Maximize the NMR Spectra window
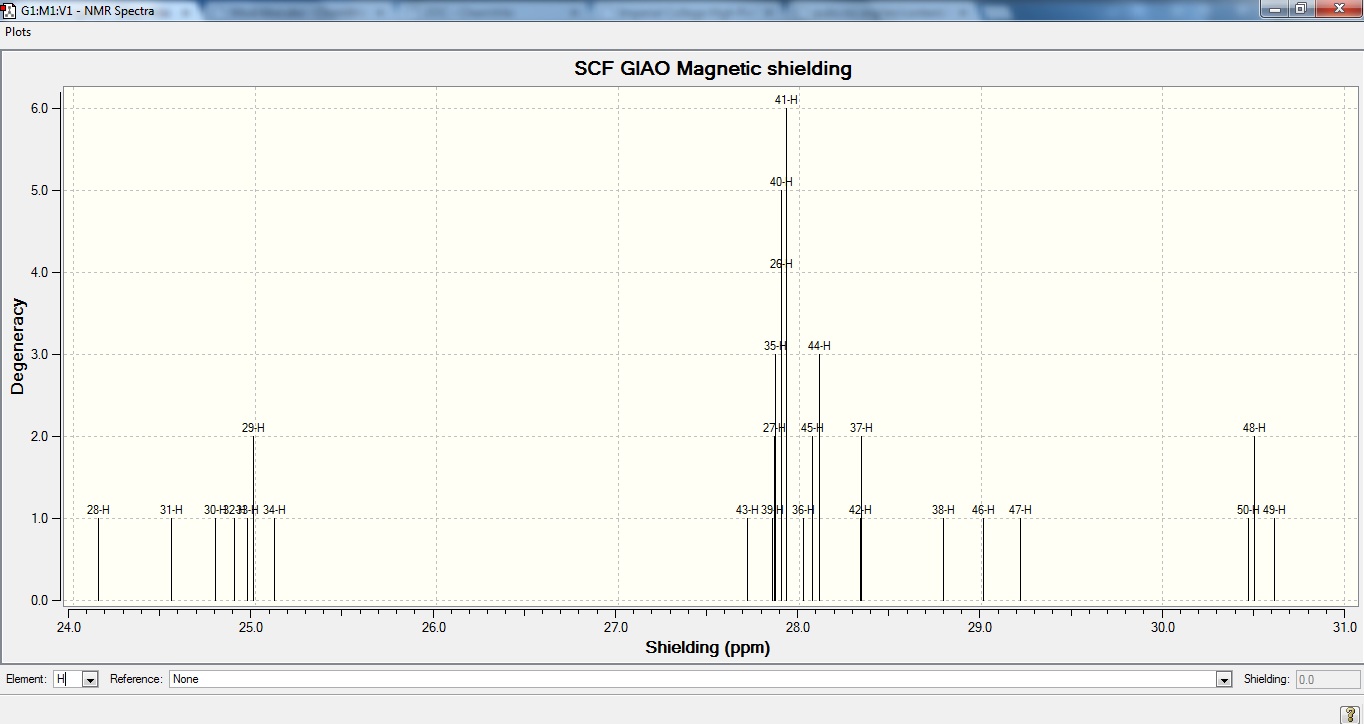 1300,9
